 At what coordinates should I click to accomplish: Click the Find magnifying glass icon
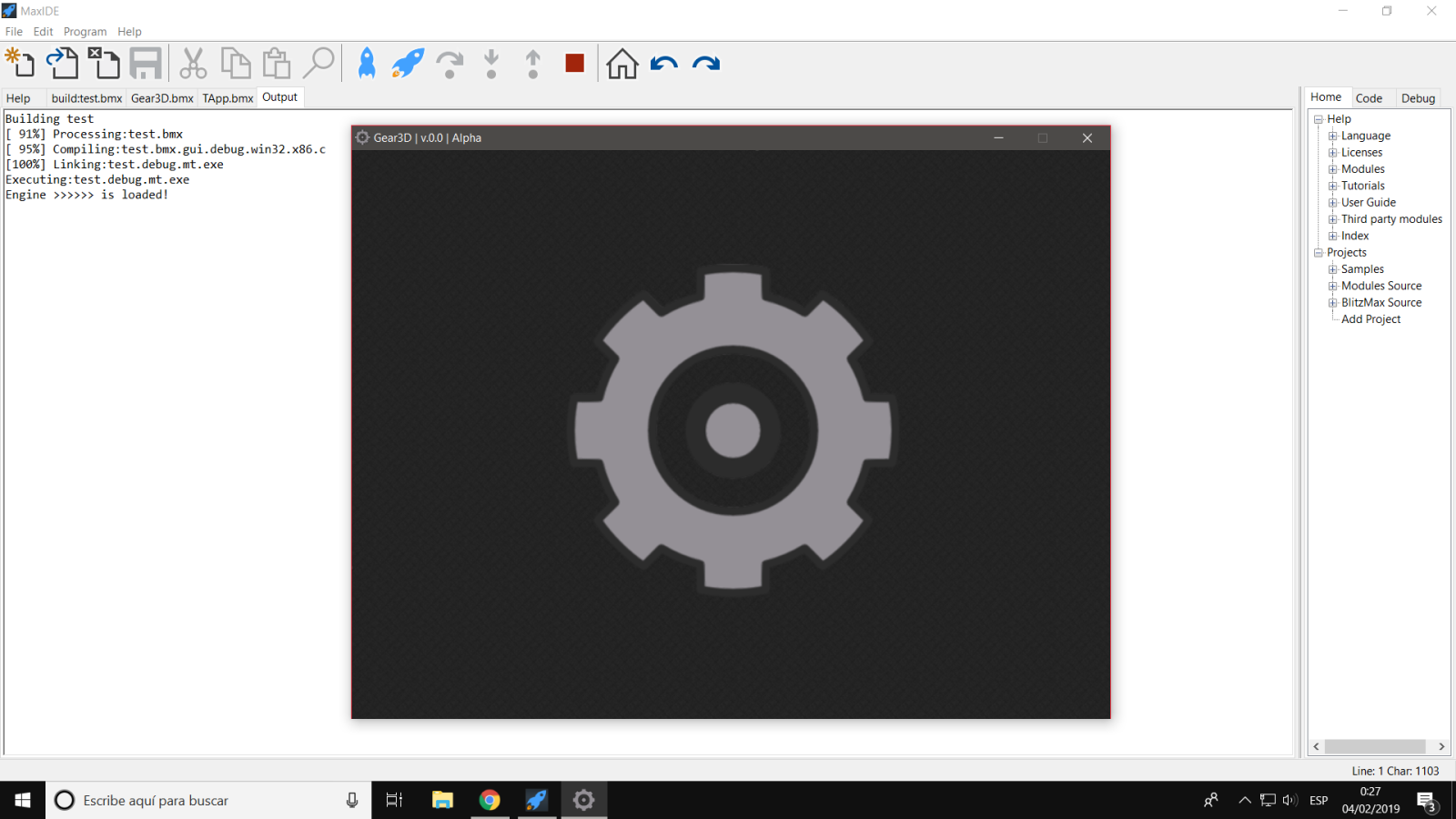pos(318,64)
